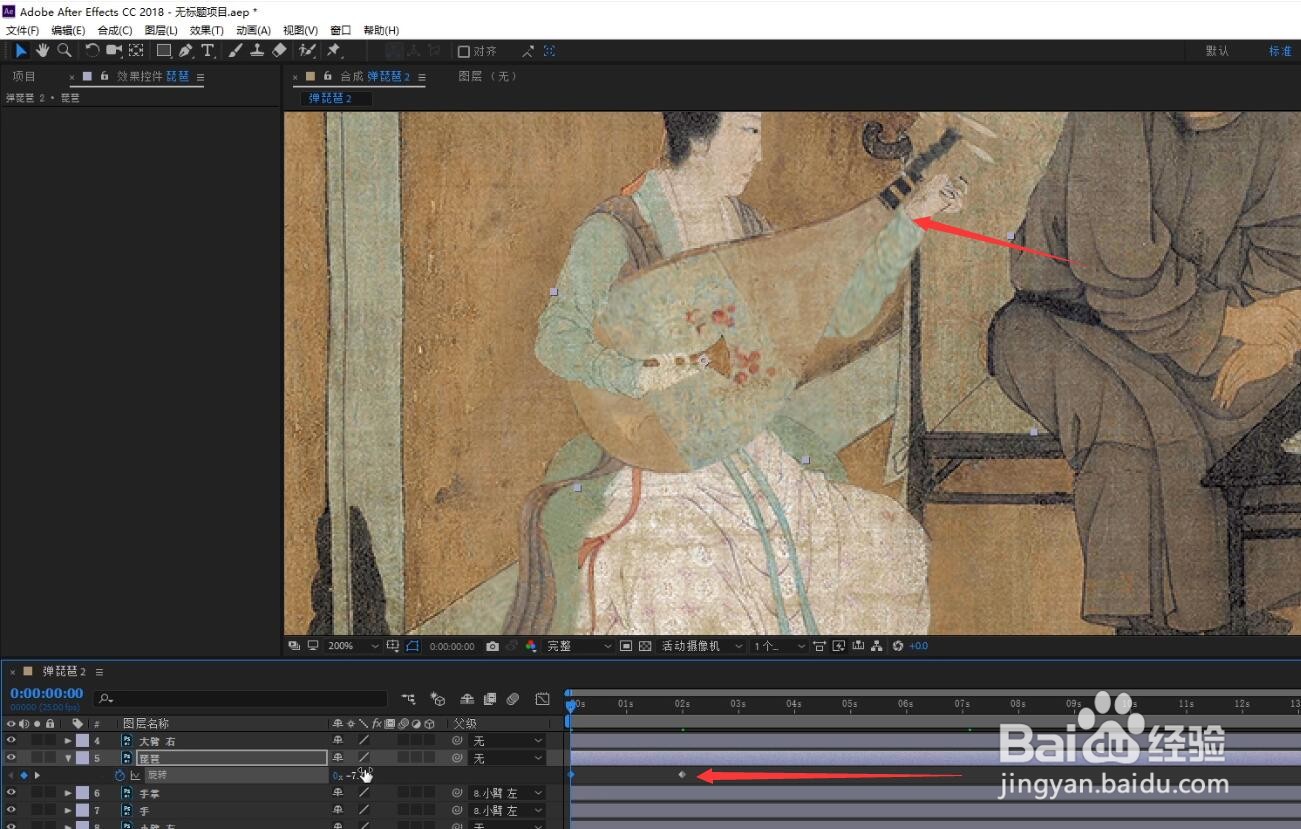Open the 效果(T) menu
This screenshot has width=1301, height=829.
[x=206, y=31]
